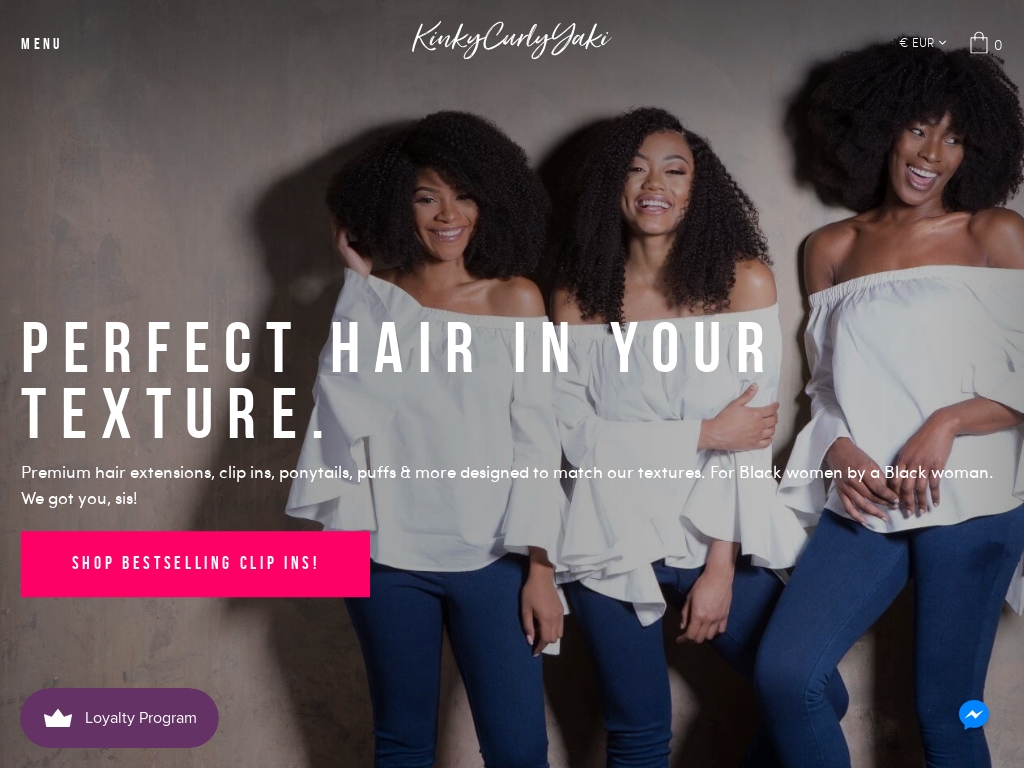Click the crown icon in Loyalty widget
This screenshot has height=768, width=1024.
pos(57,718)
